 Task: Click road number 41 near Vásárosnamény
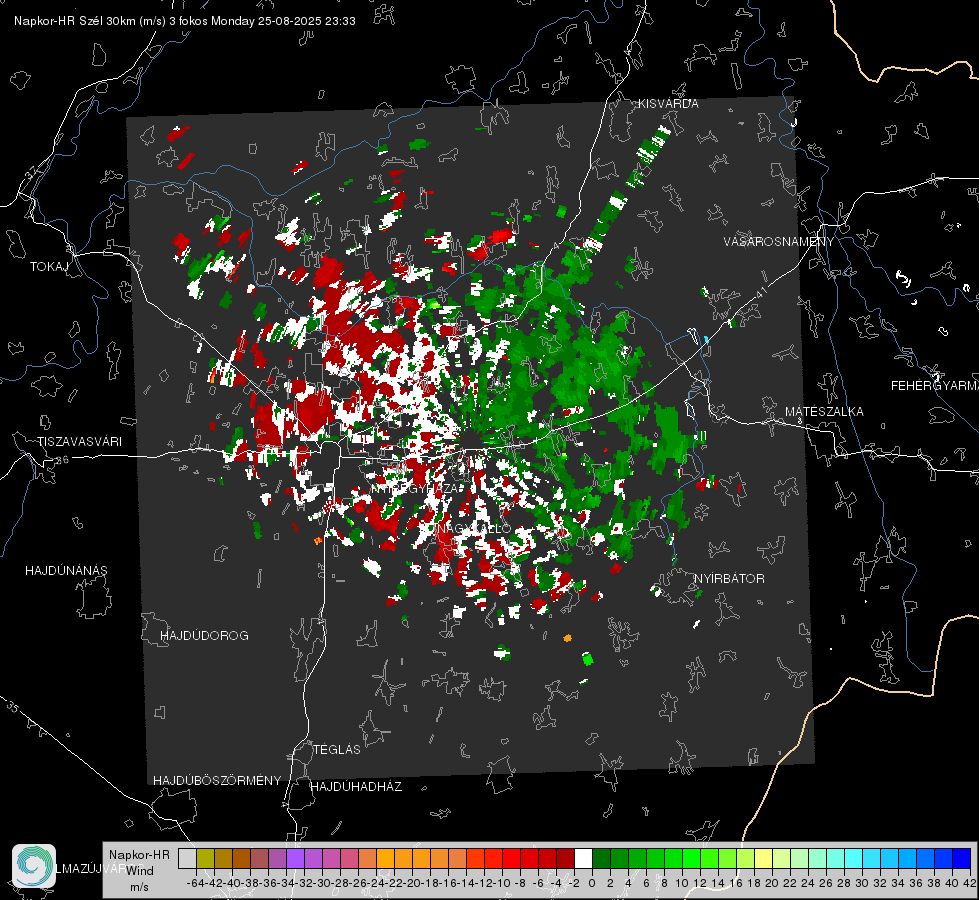tap(761, 293)
